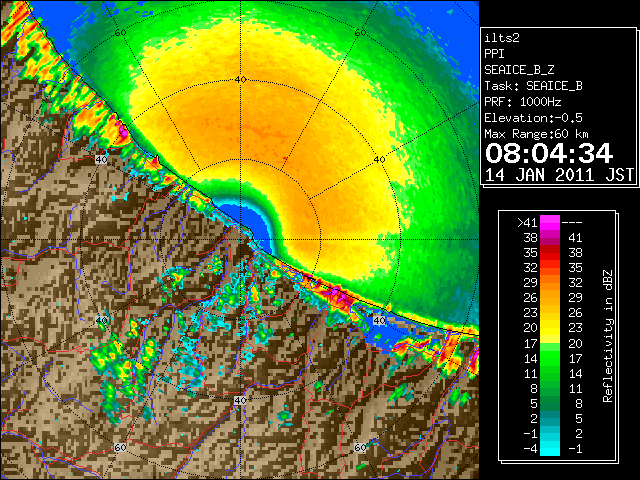Click the 'Max Range:60 km' line
Viewport: 640px width, 480px height.
tap(536, 134)
